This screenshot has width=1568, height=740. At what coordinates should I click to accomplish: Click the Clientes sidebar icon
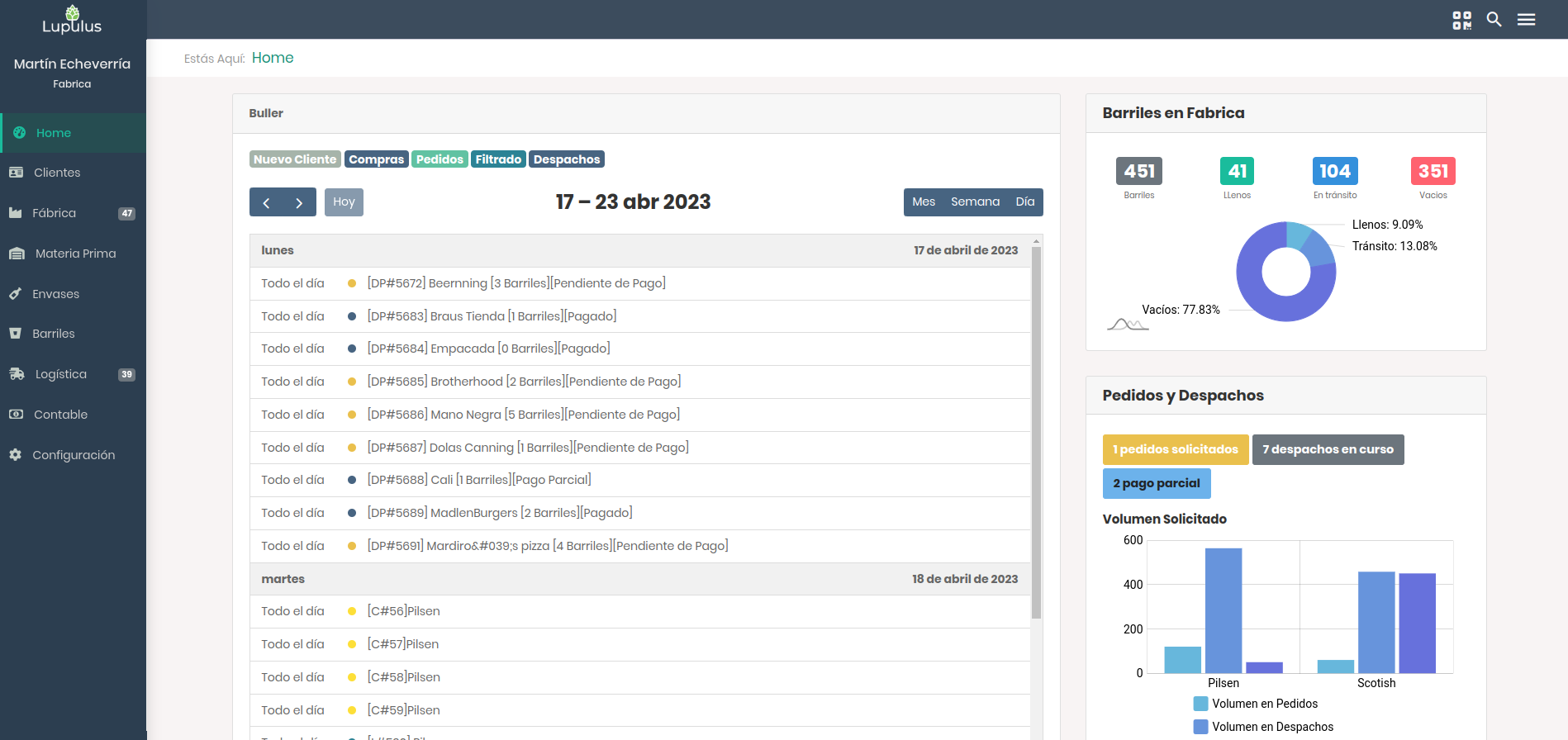[16, 173]
